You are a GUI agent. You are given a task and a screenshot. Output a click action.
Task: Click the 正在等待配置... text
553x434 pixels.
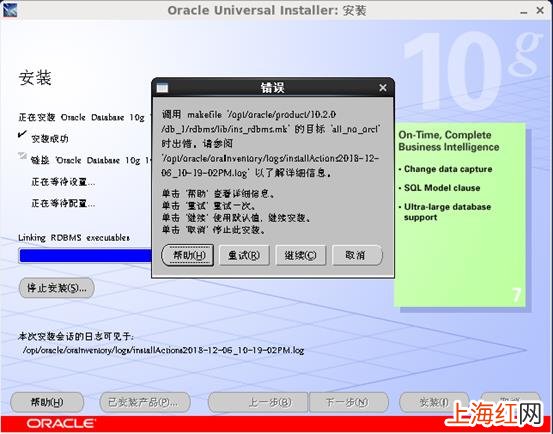pyautogui.click(x=63, y=203)
